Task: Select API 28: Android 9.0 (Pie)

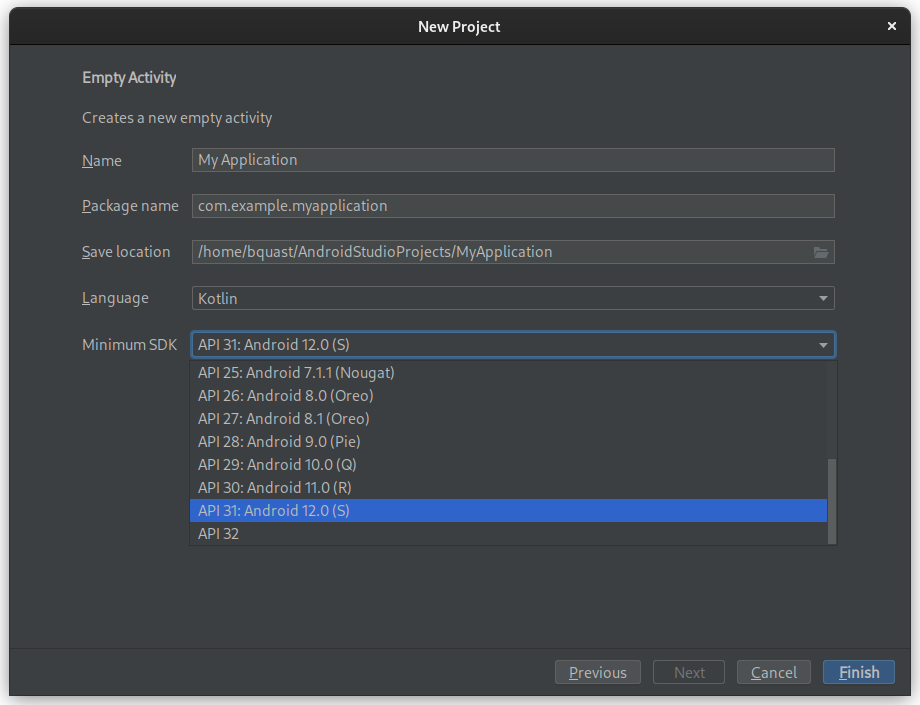Action: 279,442
